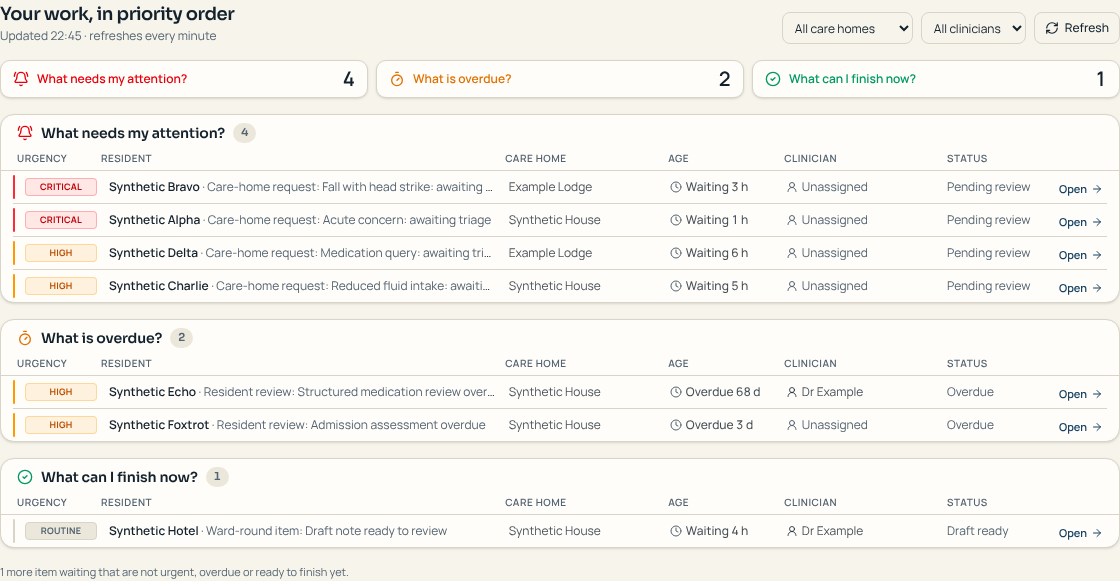
Task: Select the 'What is overdue?' summary card
Action: coord(560,79)
